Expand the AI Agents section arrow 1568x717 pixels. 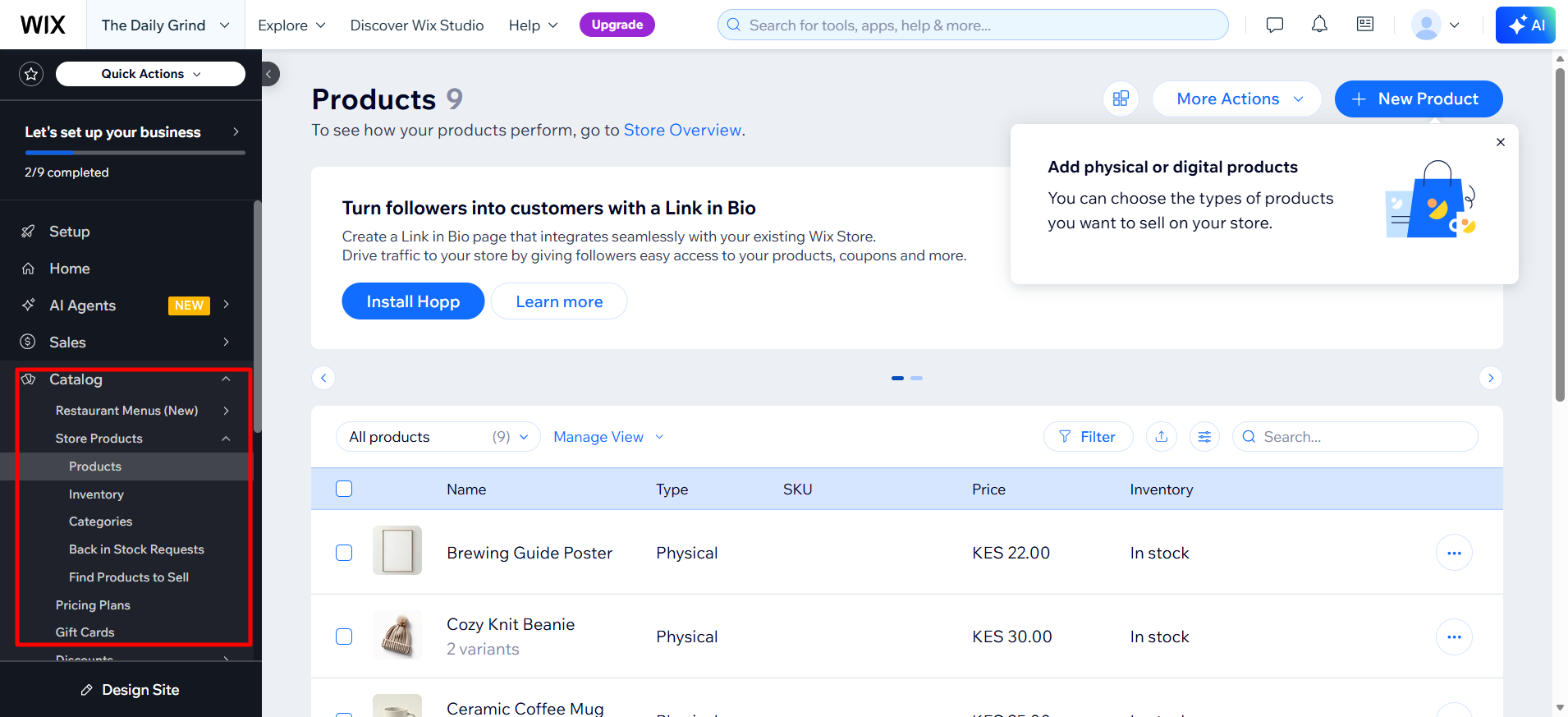[227, 305]
